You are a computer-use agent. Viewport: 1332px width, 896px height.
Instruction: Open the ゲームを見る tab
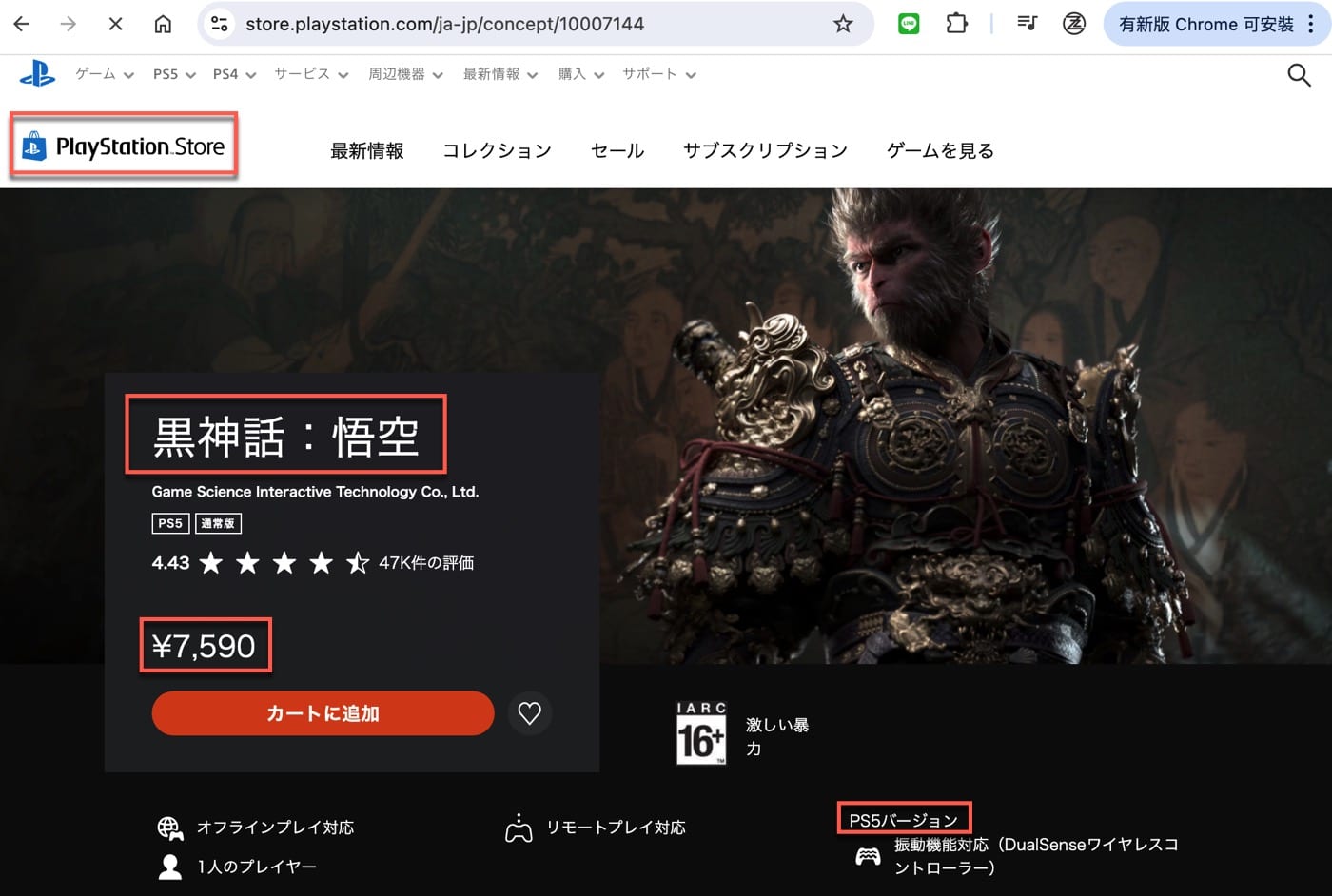point(940,150)
